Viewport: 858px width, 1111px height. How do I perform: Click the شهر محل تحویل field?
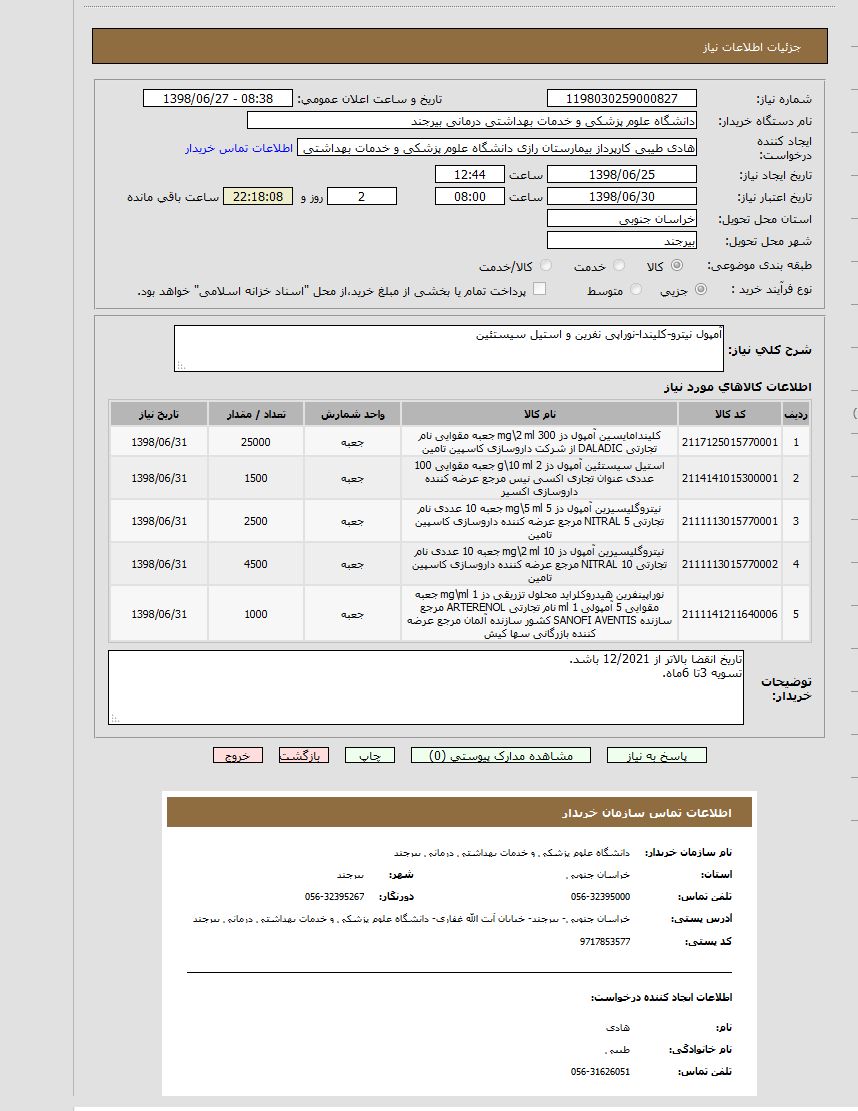[622, 241]
